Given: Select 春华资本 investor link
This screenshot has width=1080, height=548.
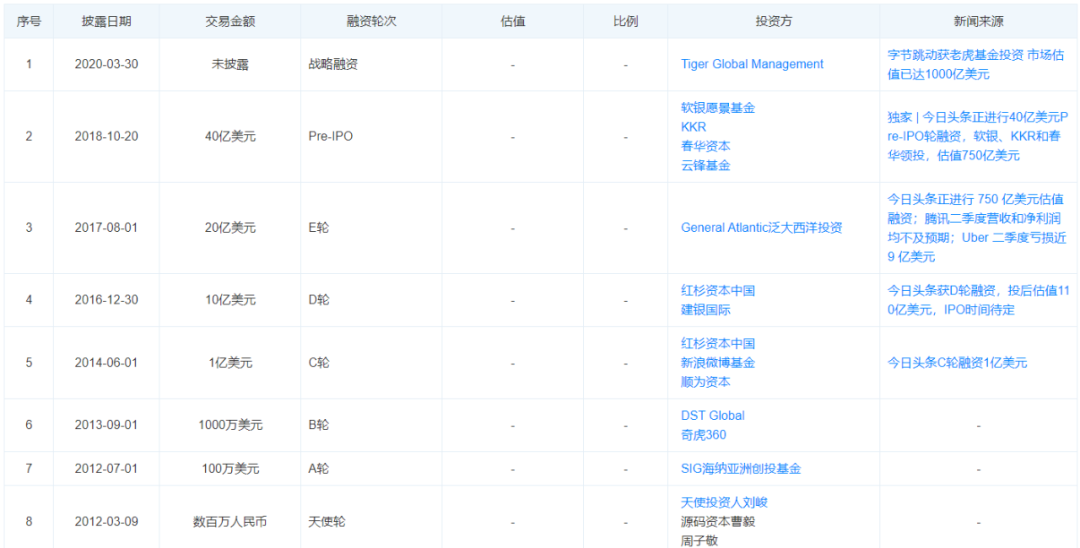Looking at the screenshot, I should 705,146.
